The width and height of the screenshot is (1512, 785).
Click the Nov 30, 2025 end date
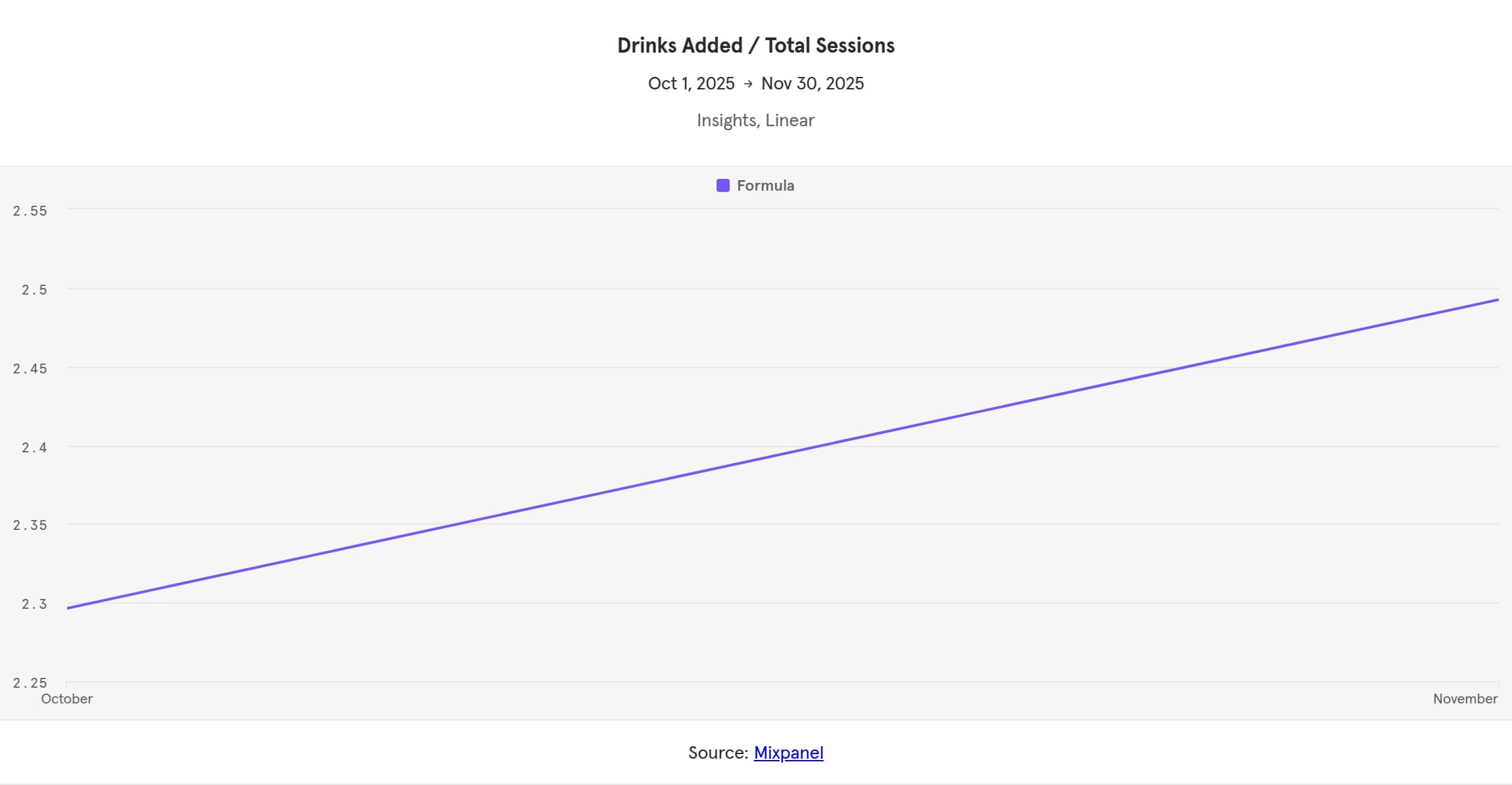[x=812, y=83]
